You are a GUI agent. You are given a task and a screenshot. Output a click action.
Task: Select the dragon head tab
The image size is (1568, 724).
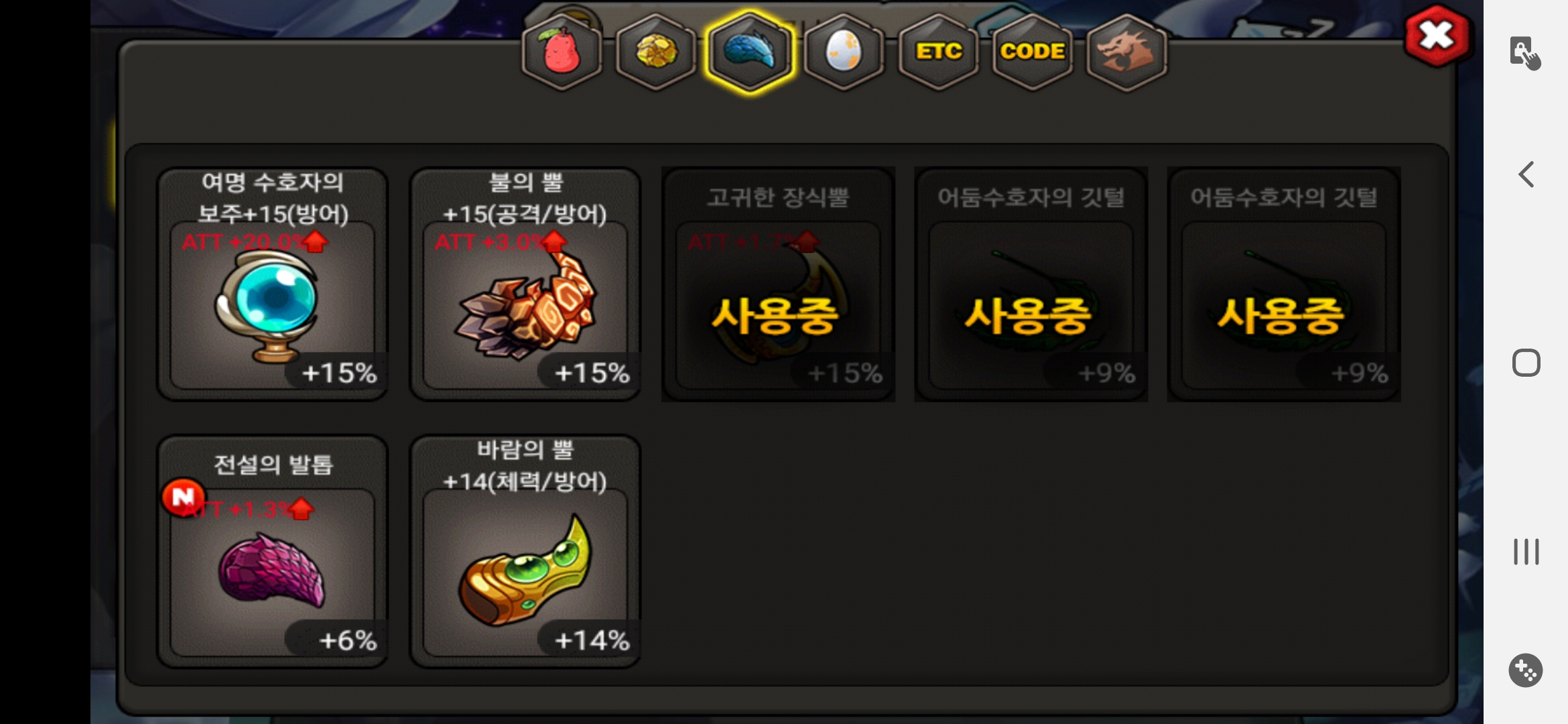(x=1126, y=52)
